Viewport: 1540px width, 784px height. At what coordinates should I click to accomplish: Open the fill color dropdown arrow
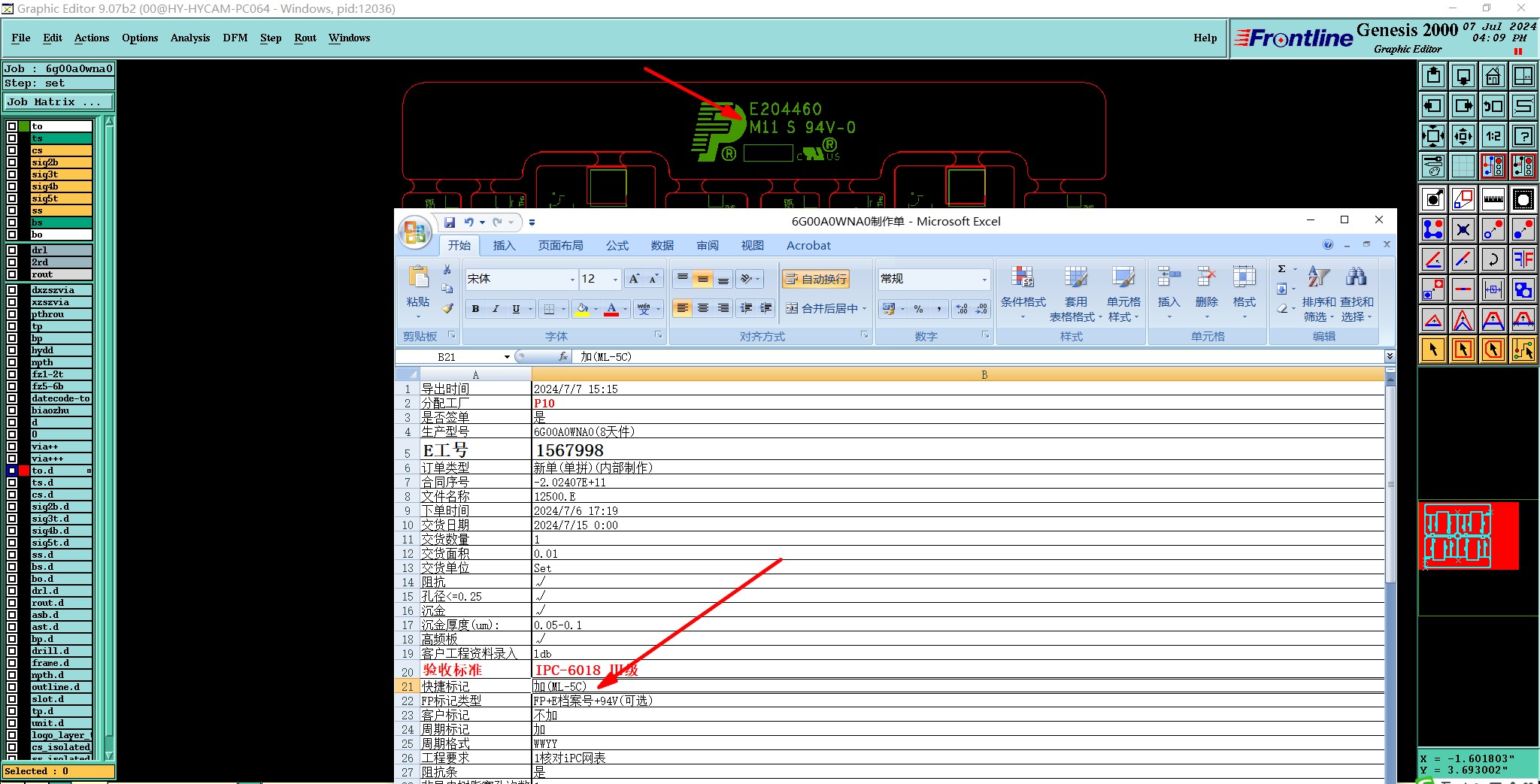[x=596, y=309]
